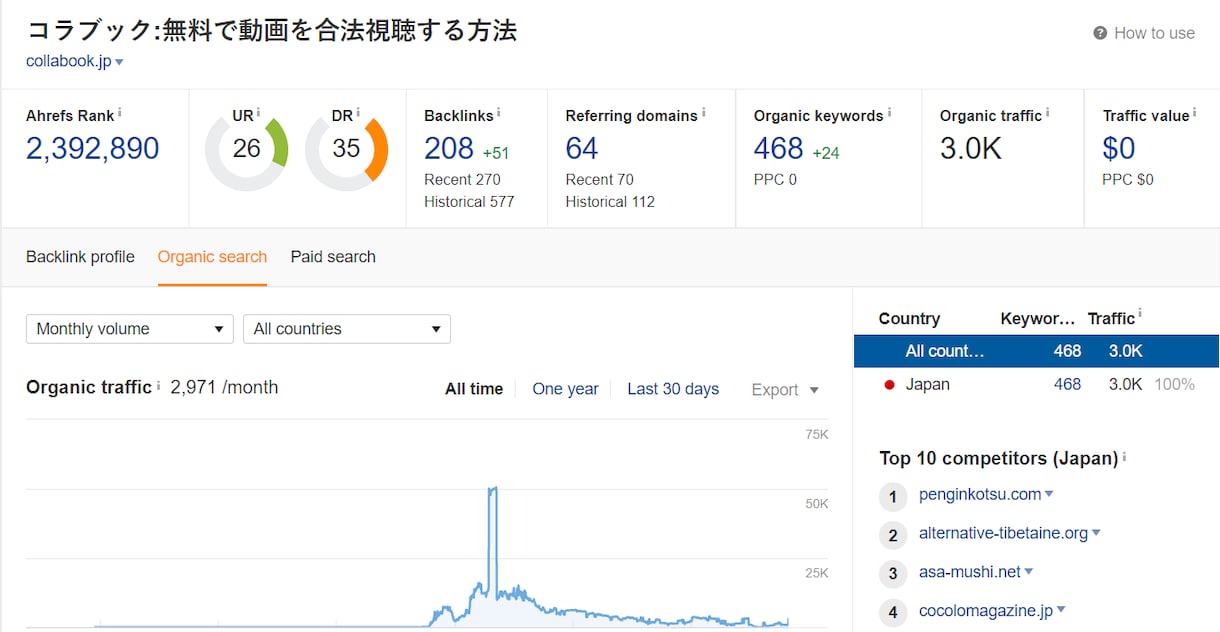Open Referring domains count 64
1220x632 pixels.
click(582, 149)
